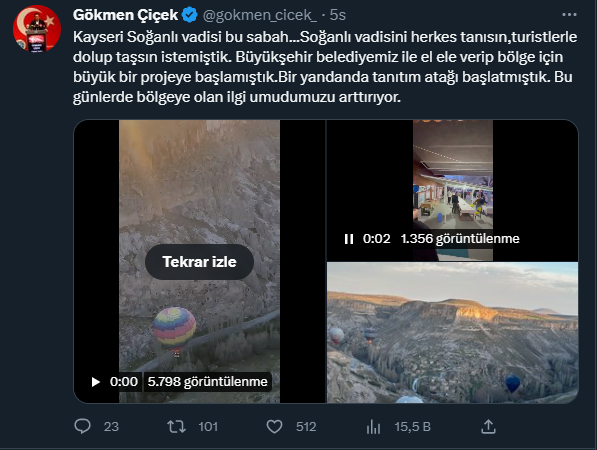Click the blue verified badge
This screenshot has height=450, width=597.
189,15
